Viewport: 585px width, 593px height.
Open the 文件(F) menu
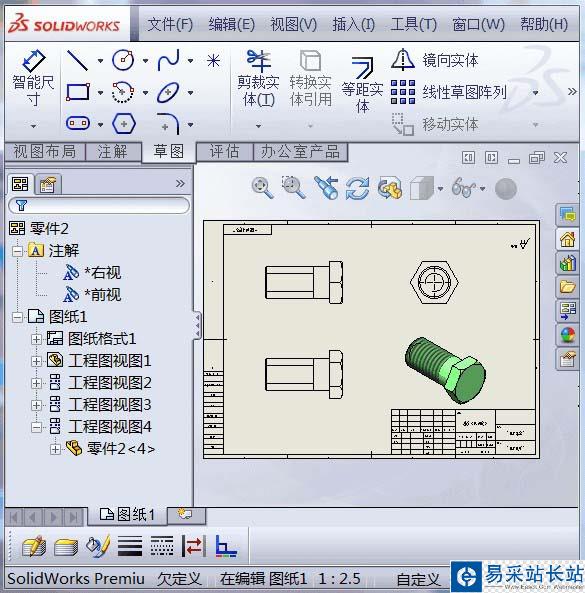tap(170, 25)
